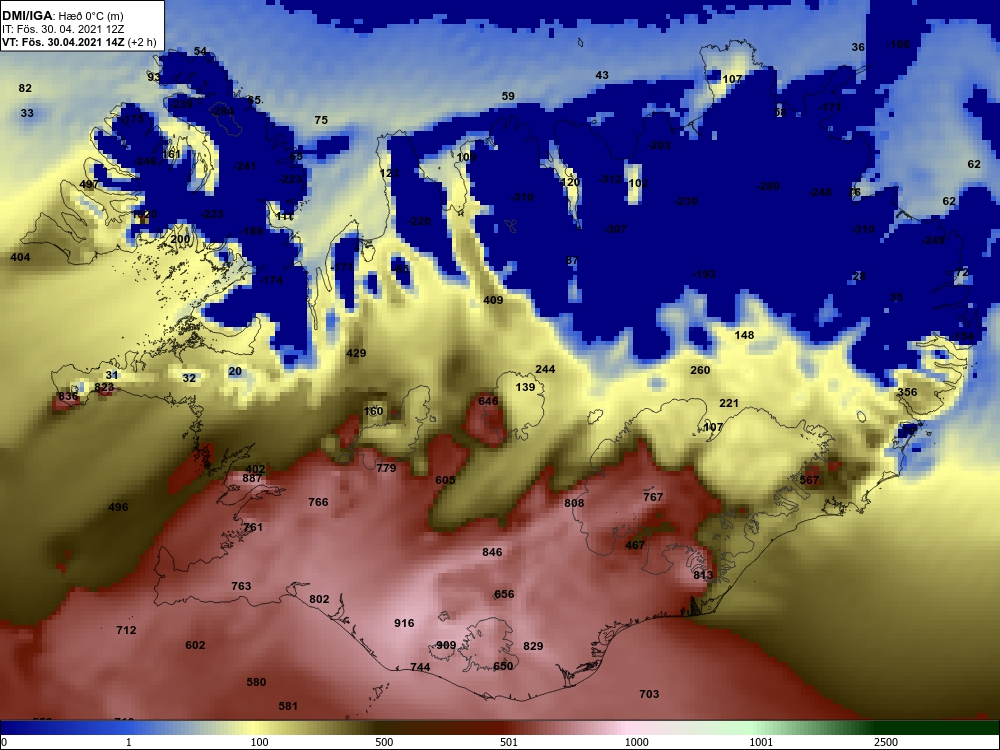Click the 'DMI/IGA: Hæð 0°C (m)' title text
1000x750 pixels.
[63, 16]
